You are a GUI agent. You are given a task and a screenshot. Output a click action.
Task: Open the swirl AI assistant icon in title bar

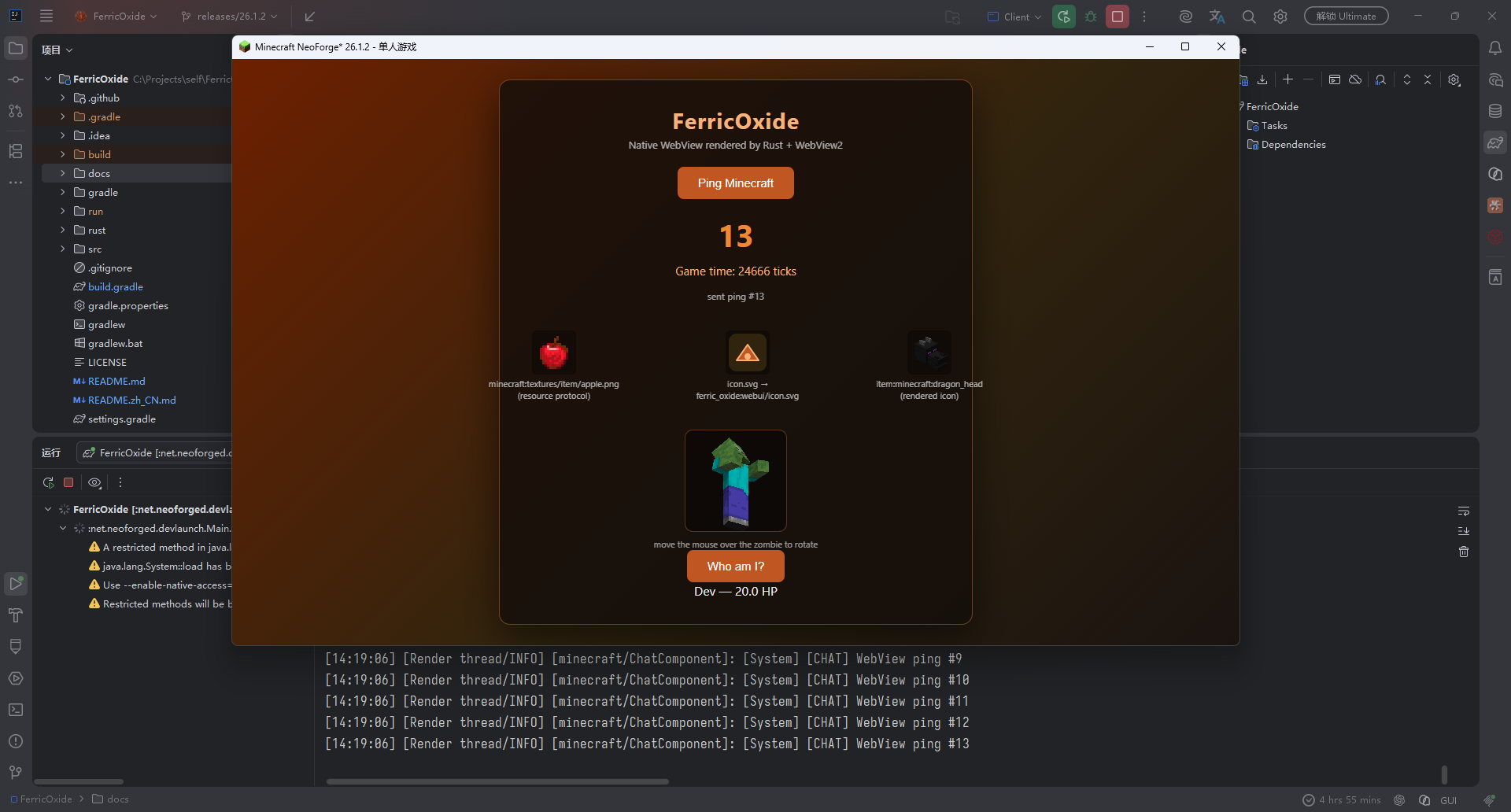pyautogui.click(x=1186, y=17)
